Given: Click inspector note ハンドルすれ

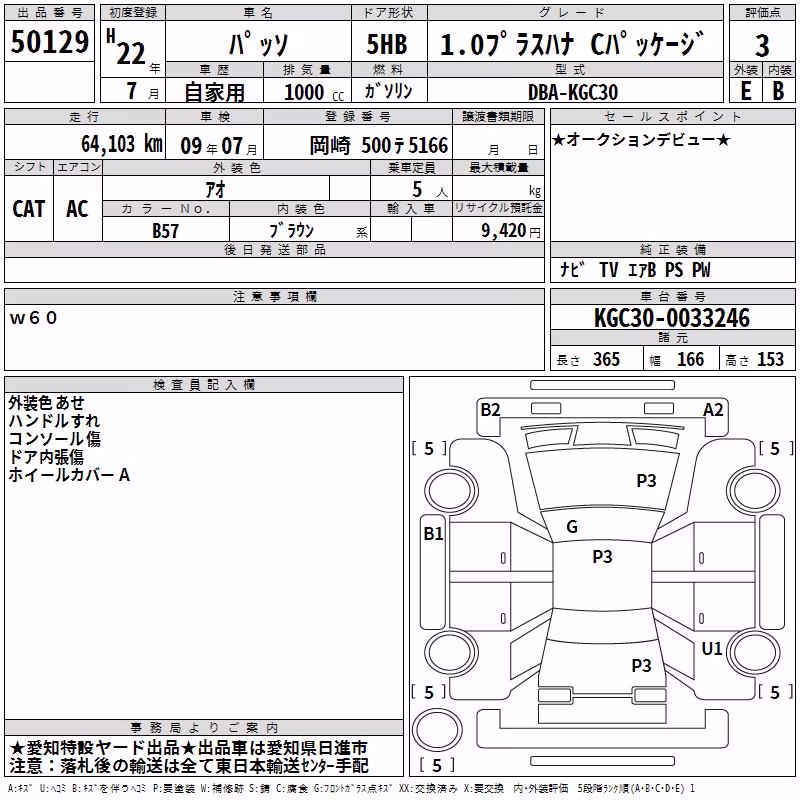Looking at the screenshot, I should point(54,420).
